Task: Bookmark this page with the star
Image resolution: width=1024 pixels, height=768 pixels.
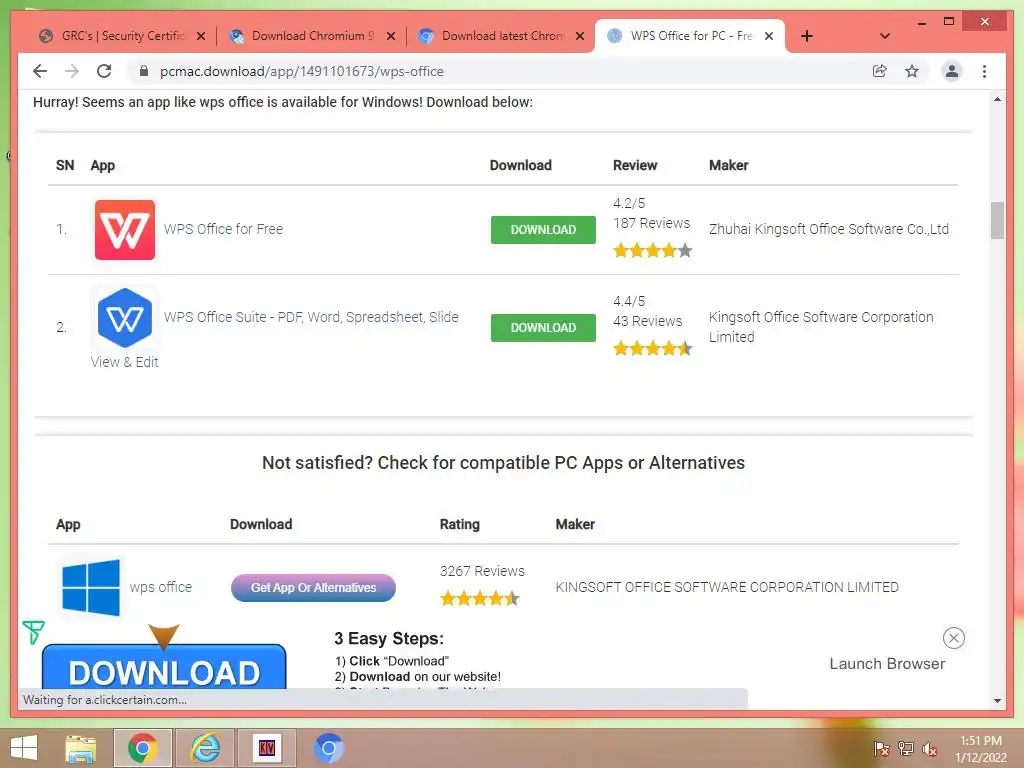Action: [x=912, y=71]
